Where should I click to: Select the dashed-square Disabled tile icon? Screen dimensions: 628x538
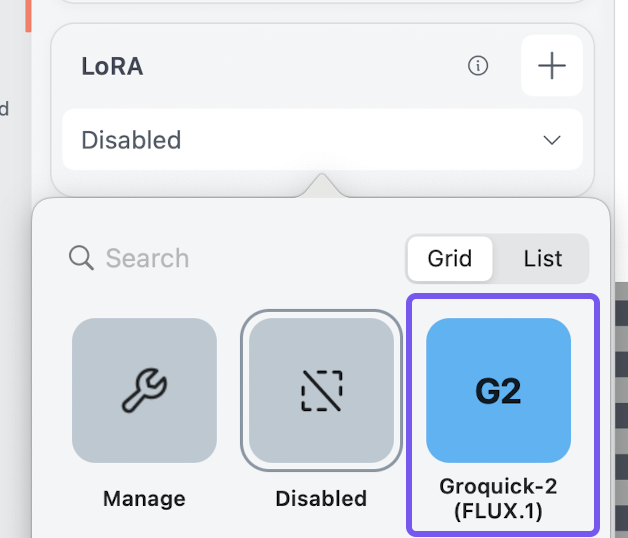click(x=321, y=390)
